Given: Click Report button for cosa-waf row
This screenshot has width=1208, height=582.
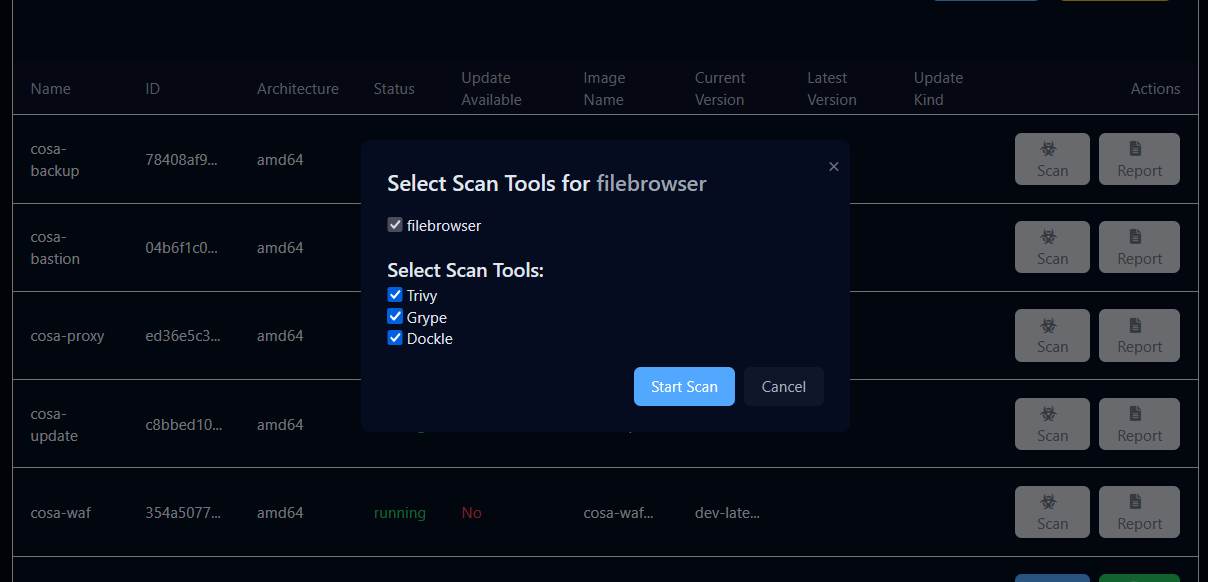Looking at the screenshot, I should tap(1139, 512).
